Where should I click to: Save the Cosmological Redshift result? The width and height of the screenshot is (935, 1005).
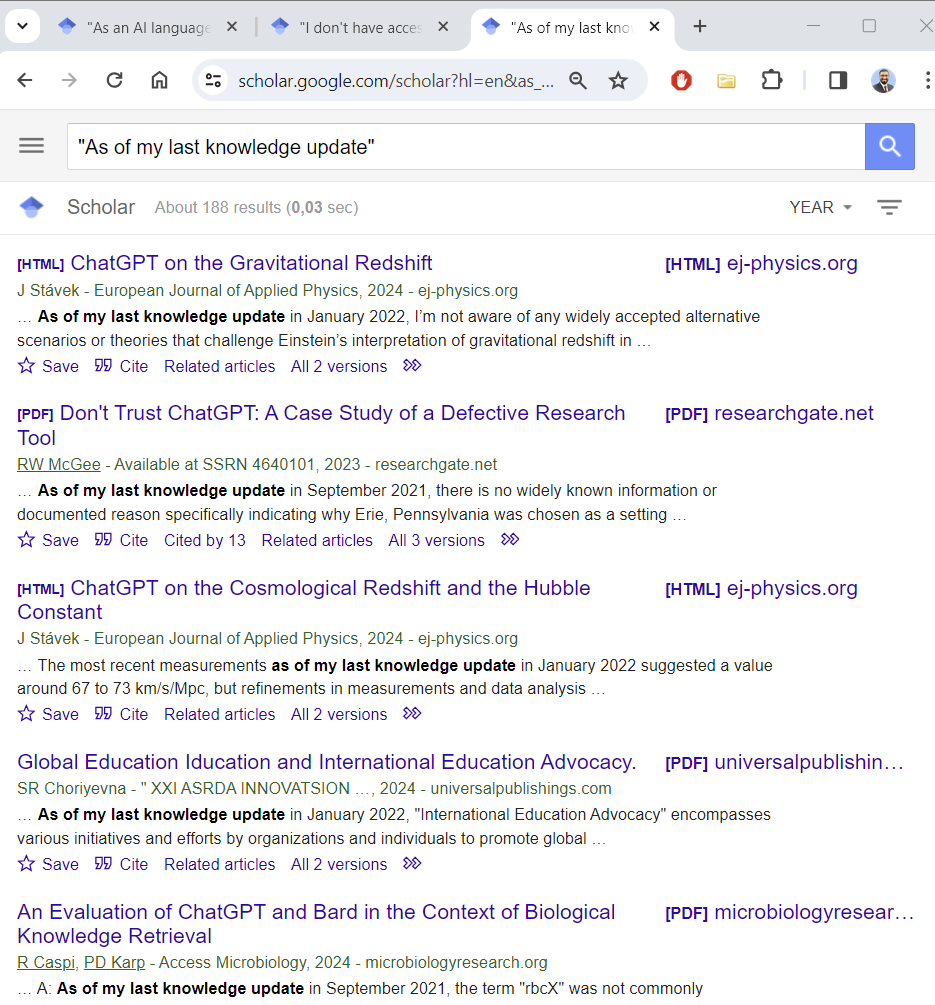pyautogui.click(x=48, y=713)
